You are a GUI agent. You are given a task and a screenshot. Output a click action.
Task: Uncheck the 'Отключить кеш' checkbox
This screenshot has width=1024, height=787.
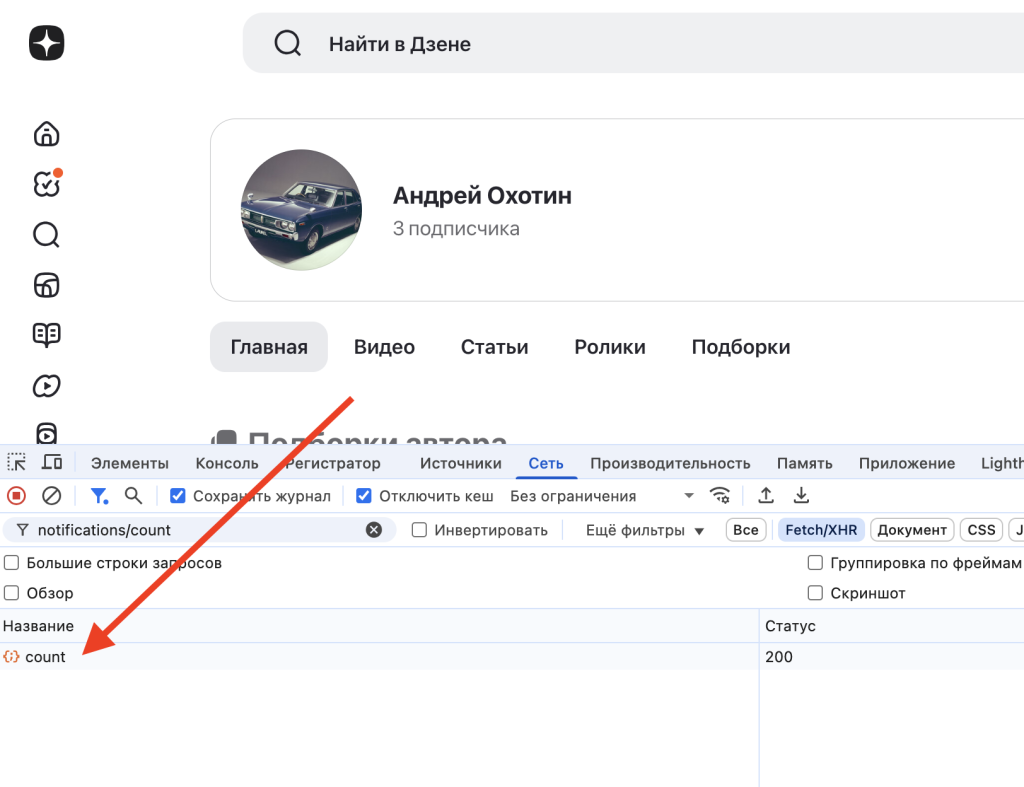click(364, 496)
